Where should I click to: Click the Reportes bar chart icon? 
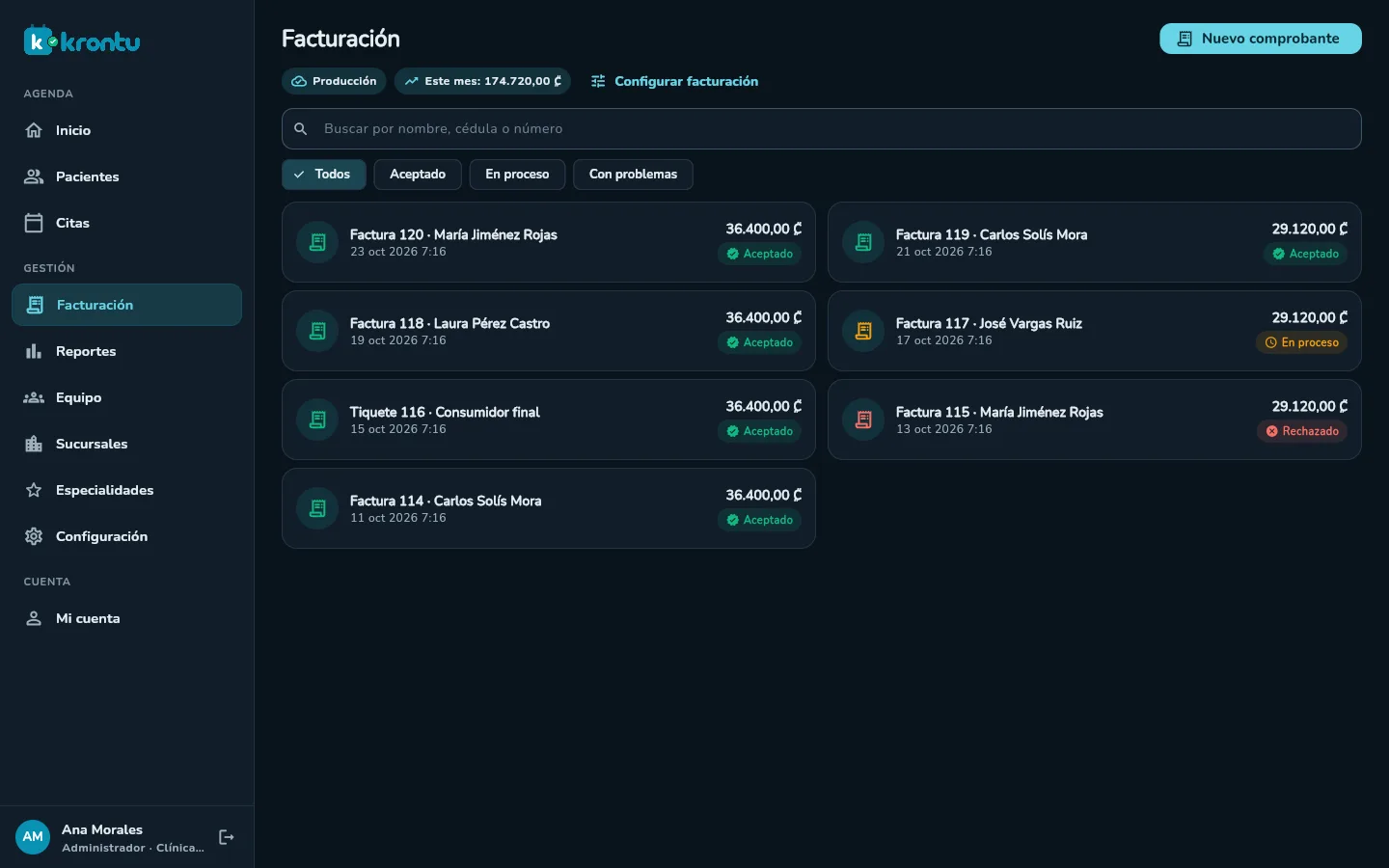34,351
